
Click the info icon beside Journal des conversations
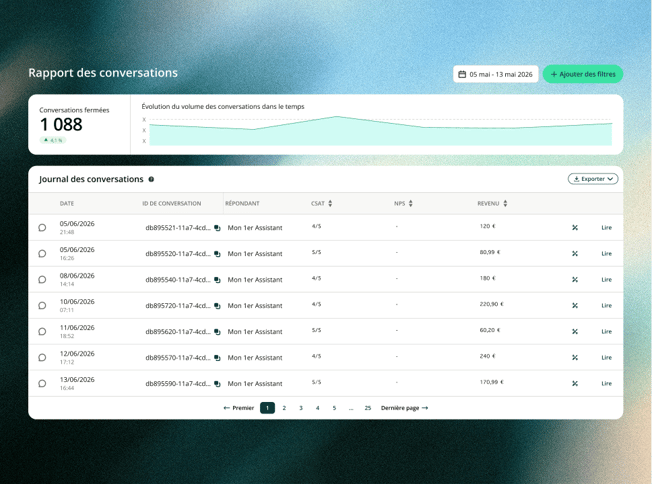click(151, 179)
